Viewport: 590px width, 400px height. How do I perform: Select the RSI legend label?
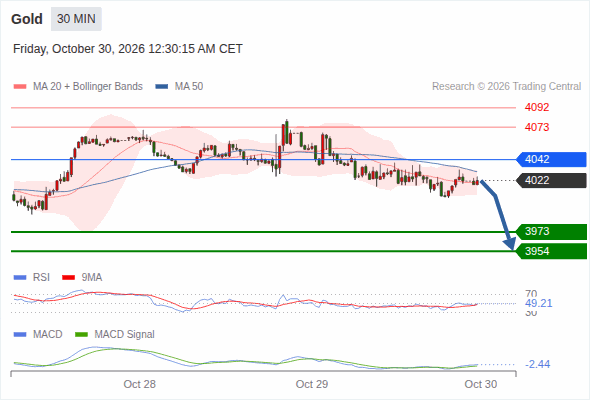[x=41, y=278]
